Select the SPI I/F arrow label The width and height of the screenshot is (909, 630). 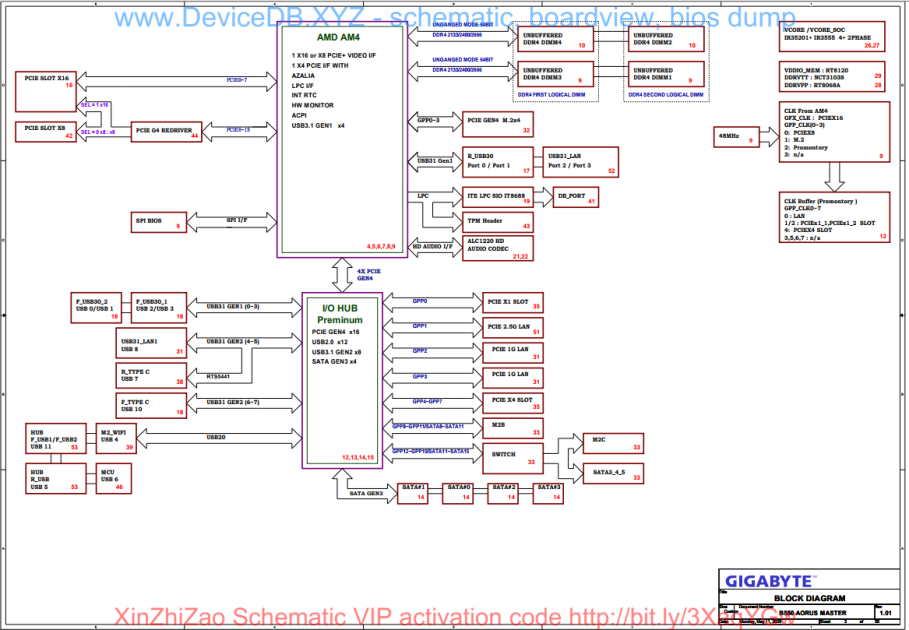(x=237, y=220)
